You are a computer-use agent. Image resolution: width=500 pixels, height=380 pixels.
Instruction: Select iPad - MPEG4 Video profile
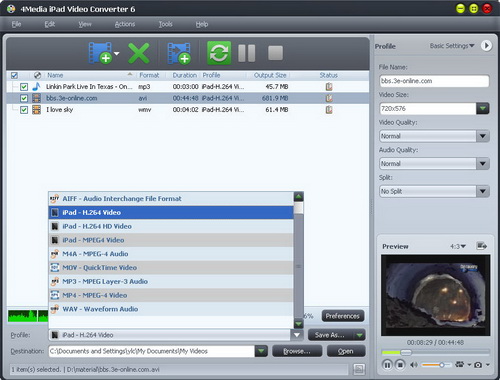click(171, 240)
